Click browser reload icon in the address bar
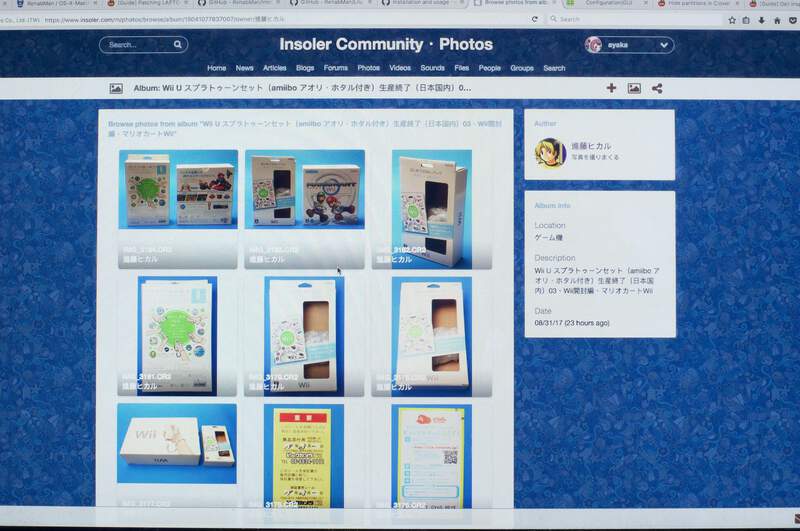Viewport: 800px width, 531px height. tap(534, 19)
